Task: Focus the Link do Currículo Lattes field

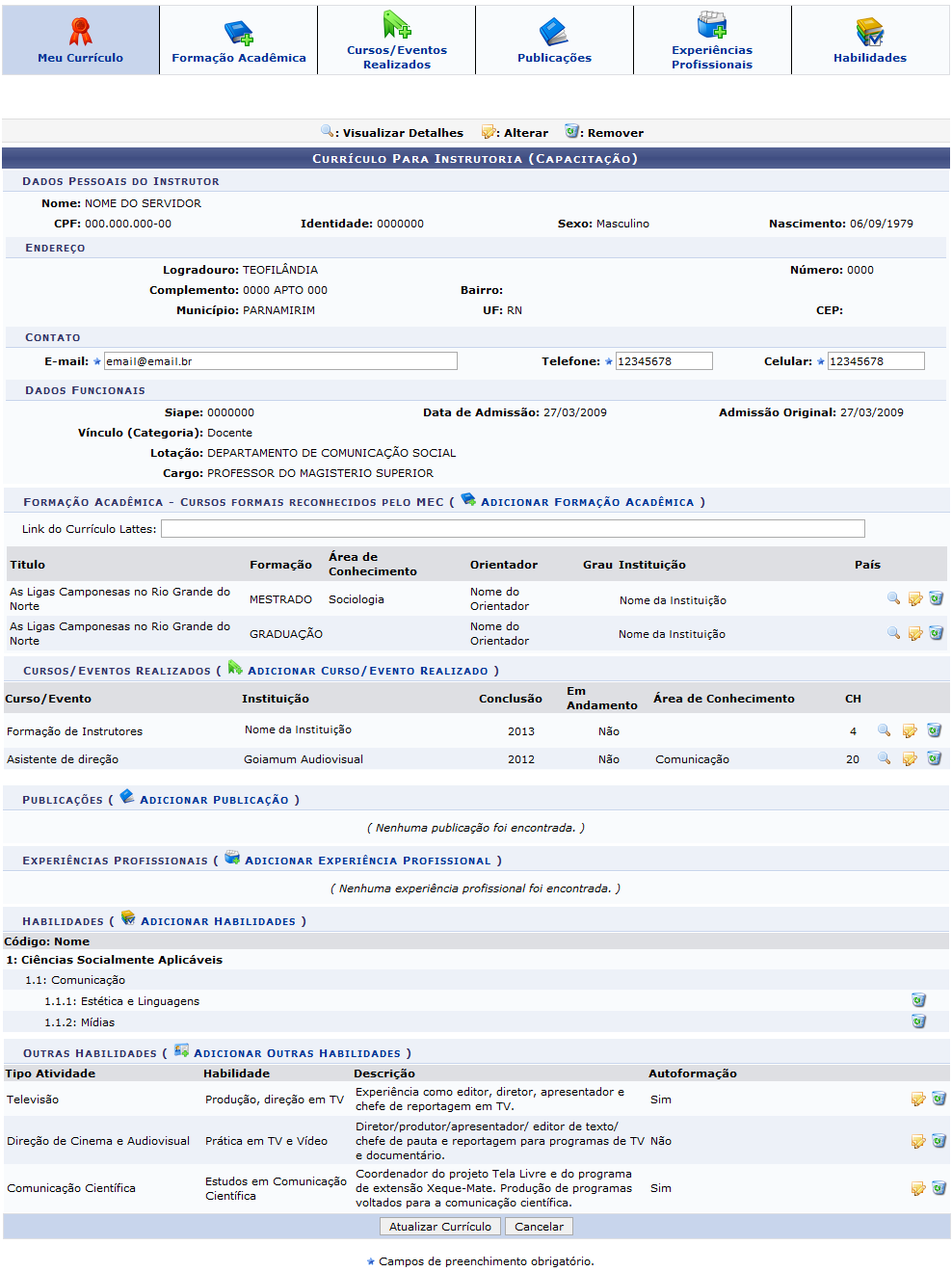Action: click(x=513, y=528)
